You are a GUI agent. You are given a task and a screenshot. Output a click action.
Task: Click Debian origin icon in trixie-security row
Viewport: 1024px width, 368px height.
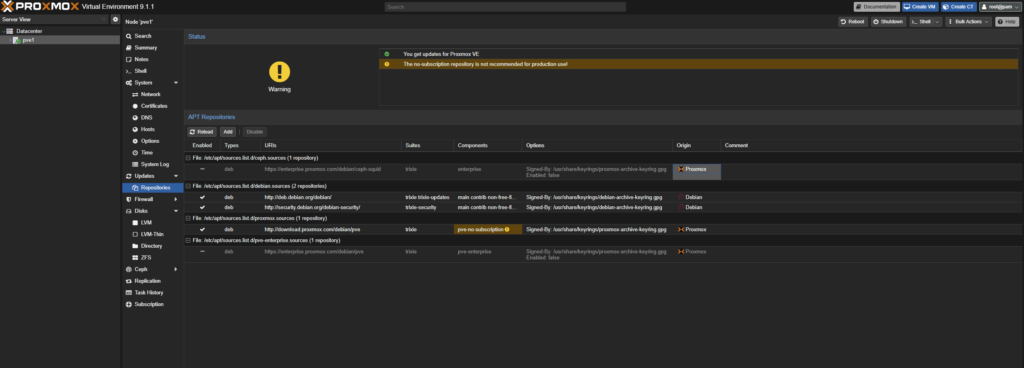(x=681, y=207)
